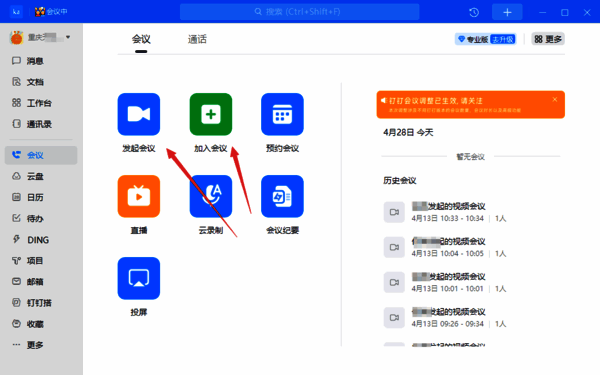The width and height of the screenshot is (600, 375).
Task: Open the history clock icon in title bar
Action: 474,12
